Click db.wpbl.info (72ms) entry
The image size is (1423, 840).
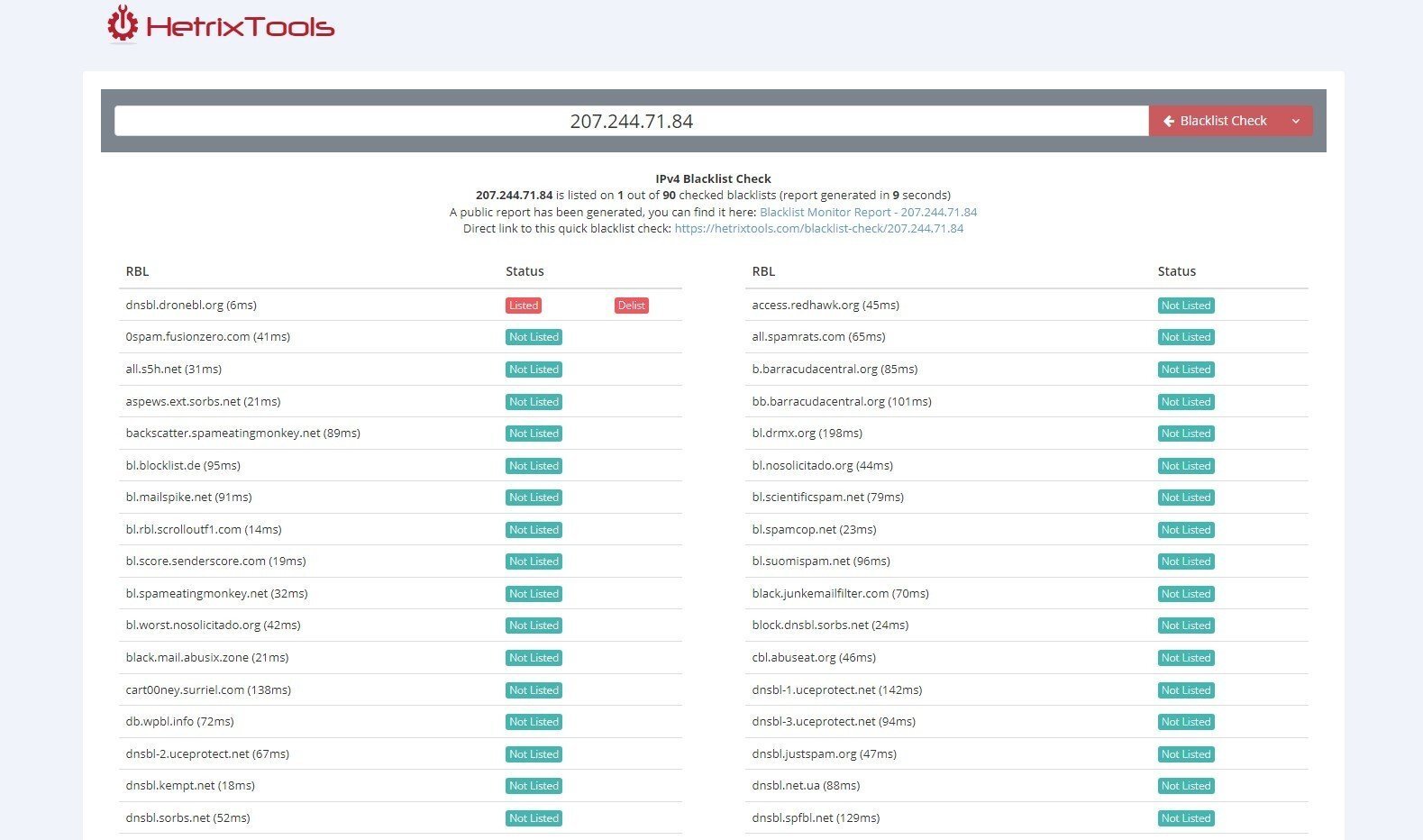click(x=179, y=721)
